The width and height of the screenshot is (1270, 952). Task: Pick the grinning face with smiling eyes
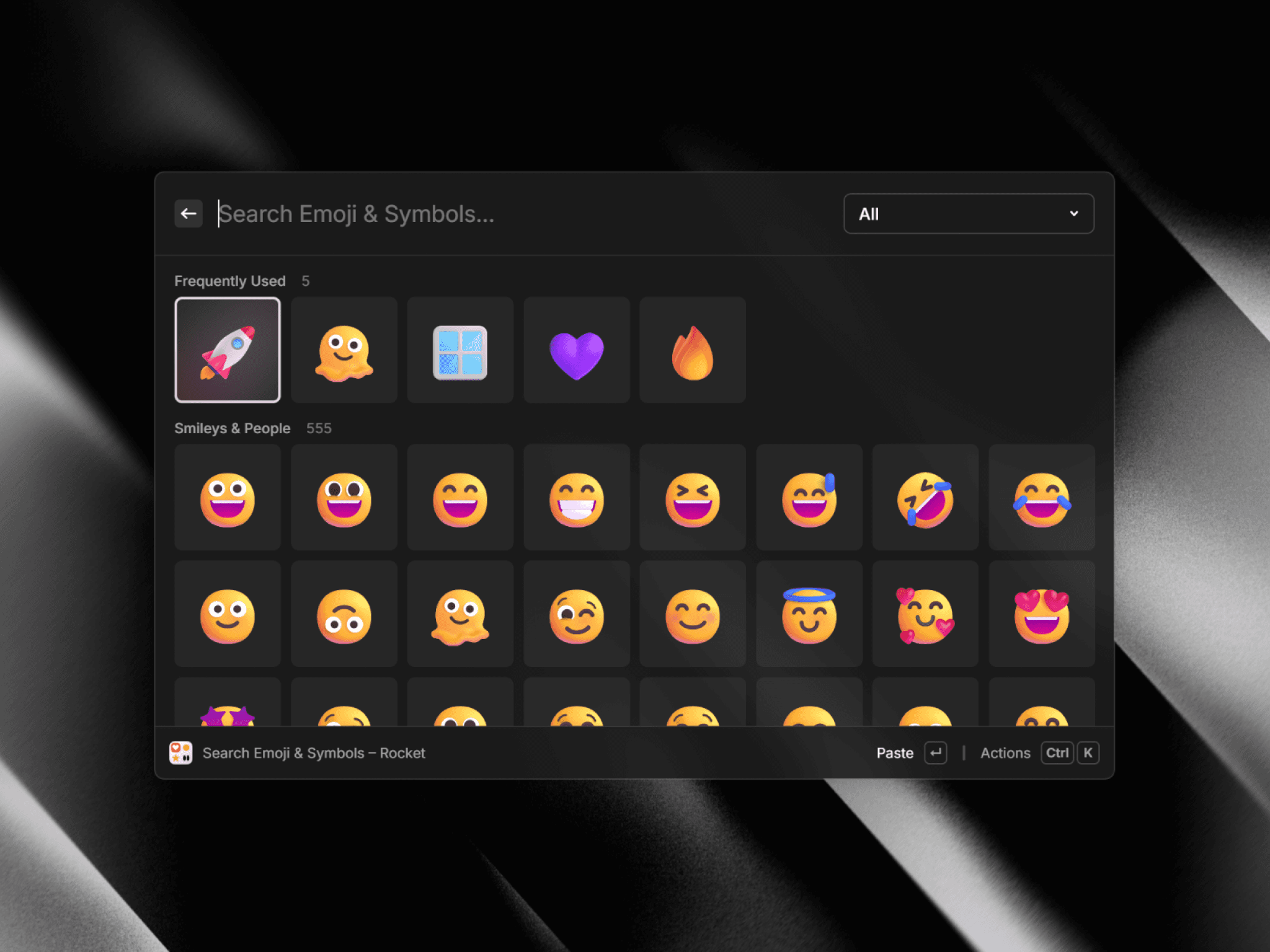click(x=460, y=497)
